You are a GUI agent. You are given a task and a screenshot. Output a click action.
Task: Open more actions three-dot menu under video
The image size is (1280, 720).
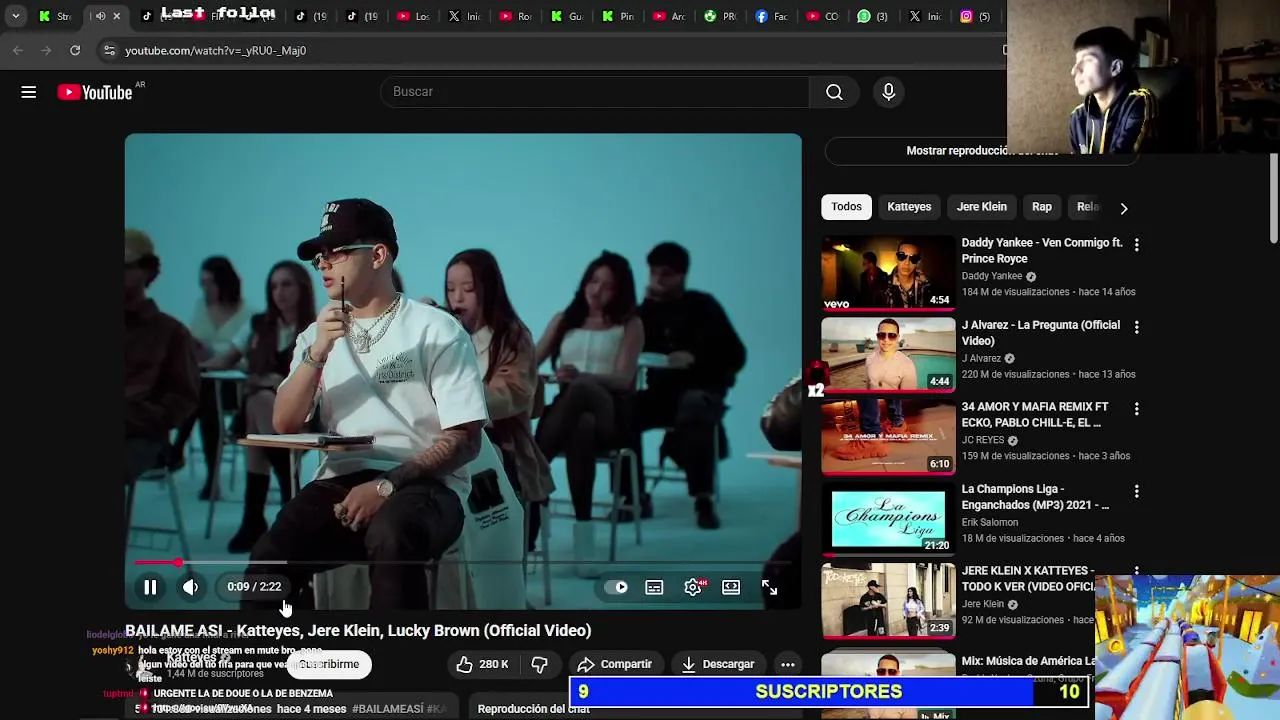tap(788, 664)
